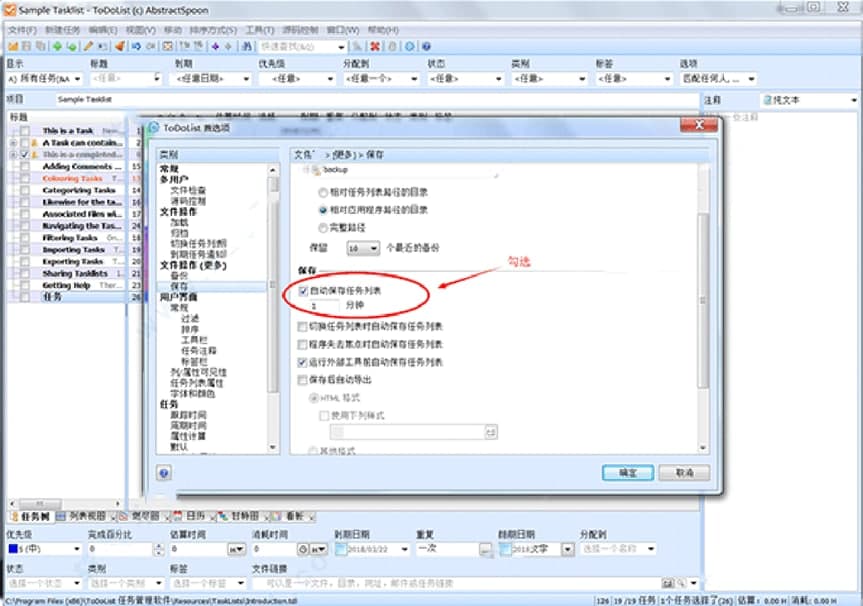
Task: Click the 确定 button in preferences dialog
Action: pos(628,473)
